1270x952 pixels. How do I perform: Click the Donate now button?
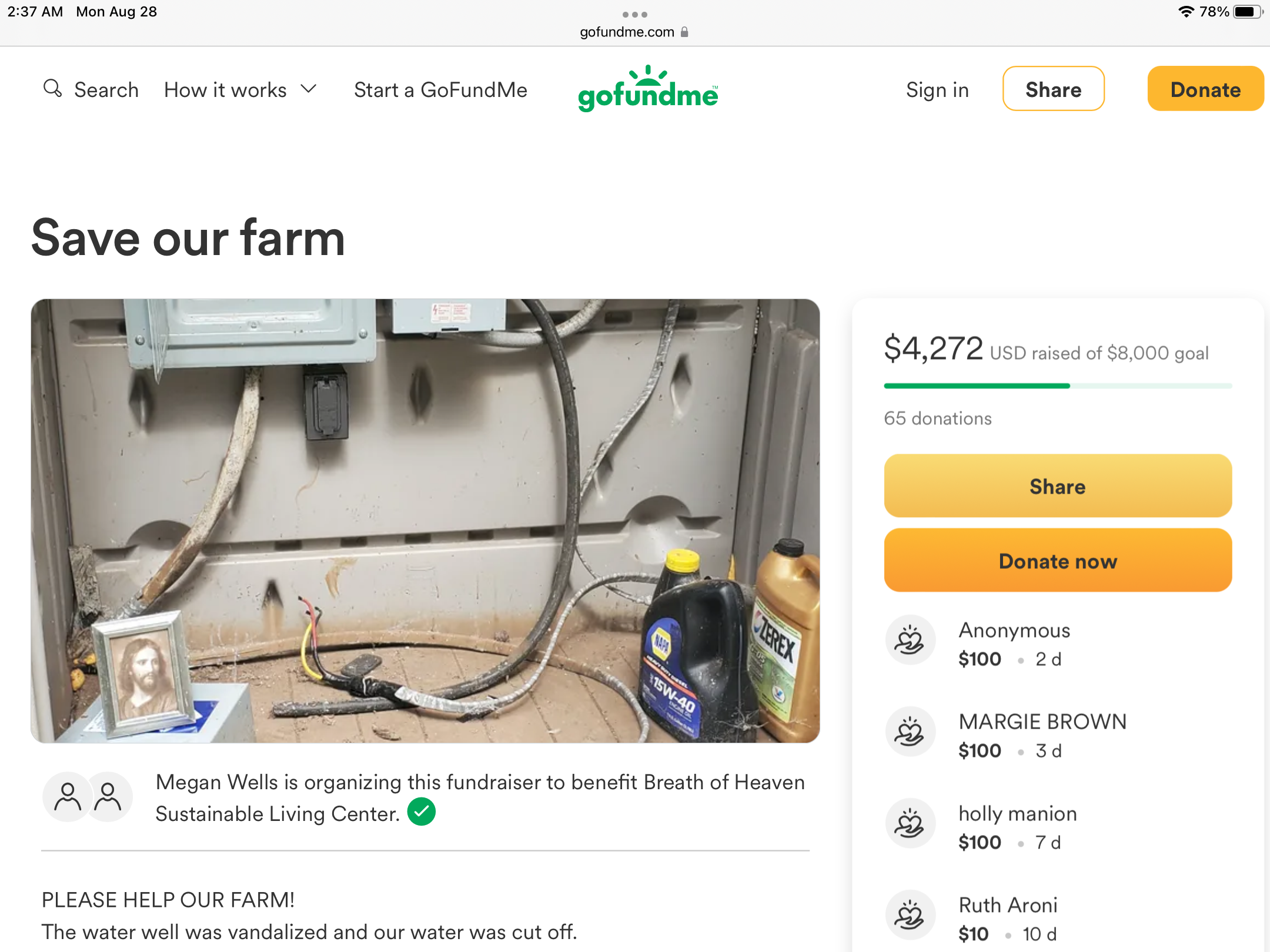1058,561
